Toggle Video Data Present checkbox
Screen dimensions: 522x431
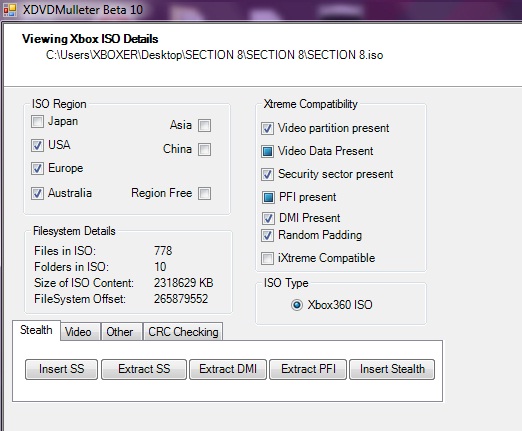pyautogui.click(x=267, y=151)
